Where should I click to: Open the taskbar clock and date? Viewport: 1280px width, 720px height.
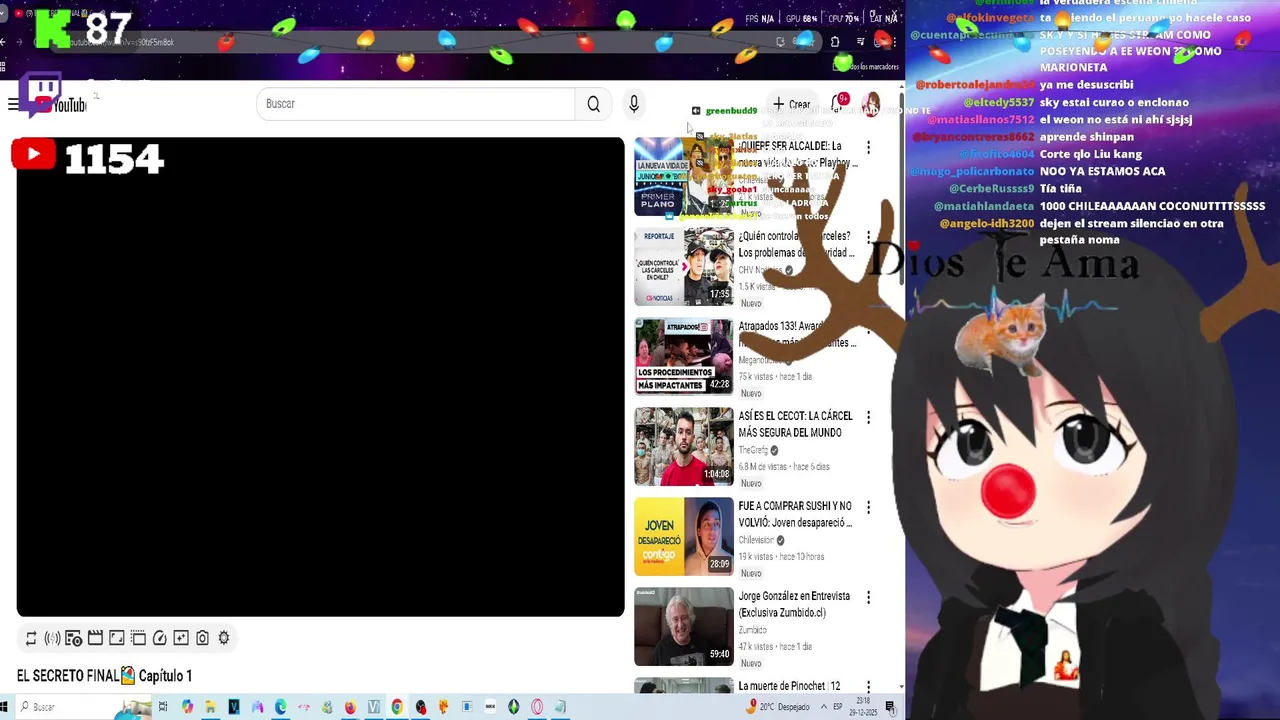pyautogui.click(x=863, y=707)
